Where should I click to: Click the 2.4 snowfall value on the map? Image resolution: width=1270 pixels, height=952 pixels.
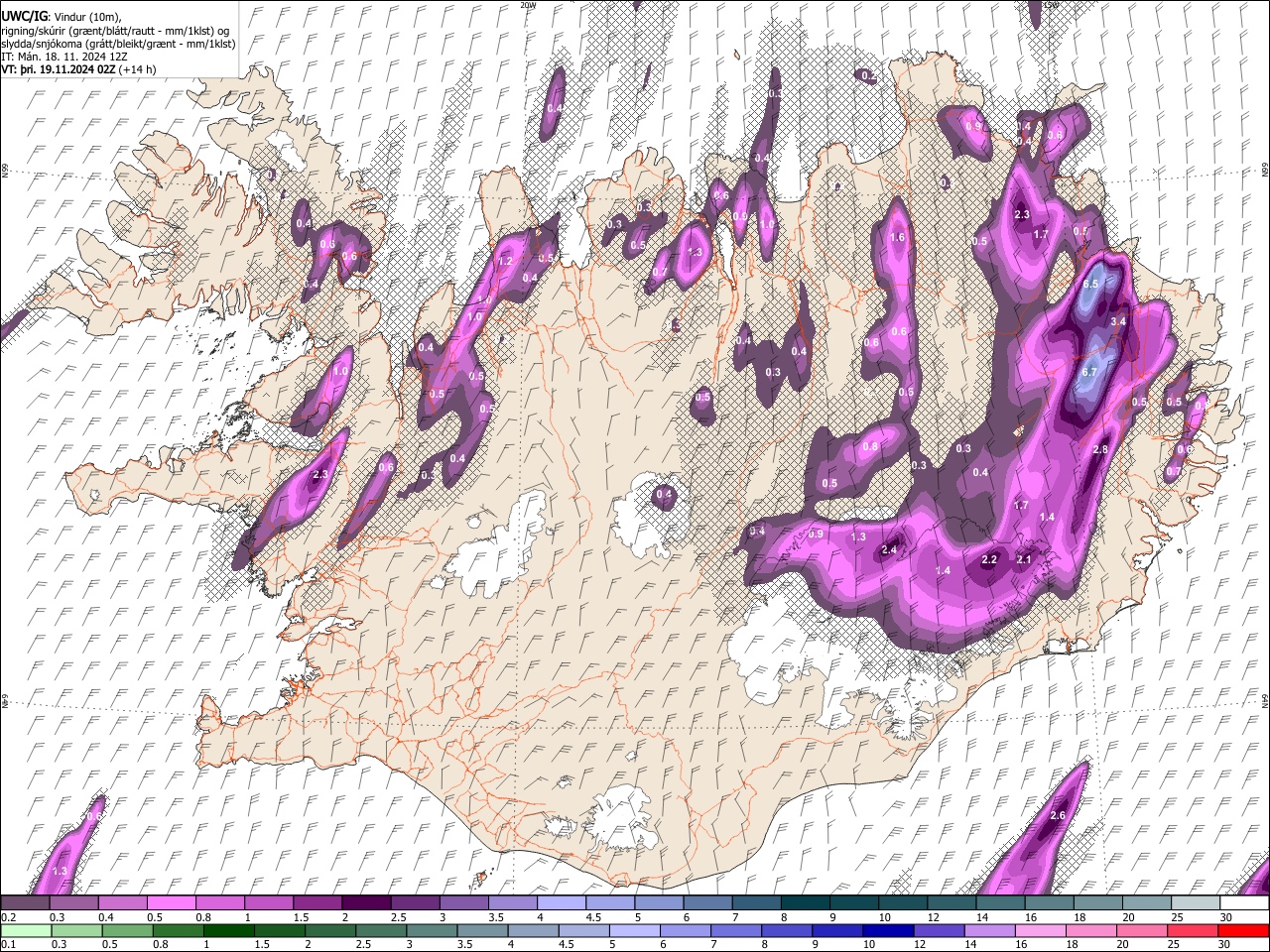pos(890,550)
